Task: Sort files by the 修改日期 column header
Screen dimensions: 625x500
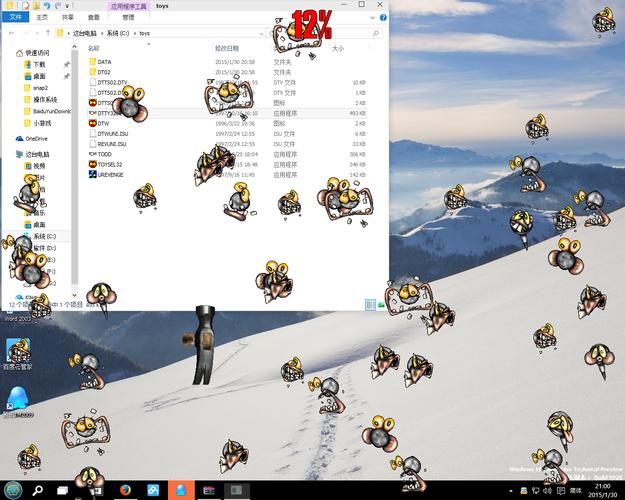Action: (x=227, y=47)
